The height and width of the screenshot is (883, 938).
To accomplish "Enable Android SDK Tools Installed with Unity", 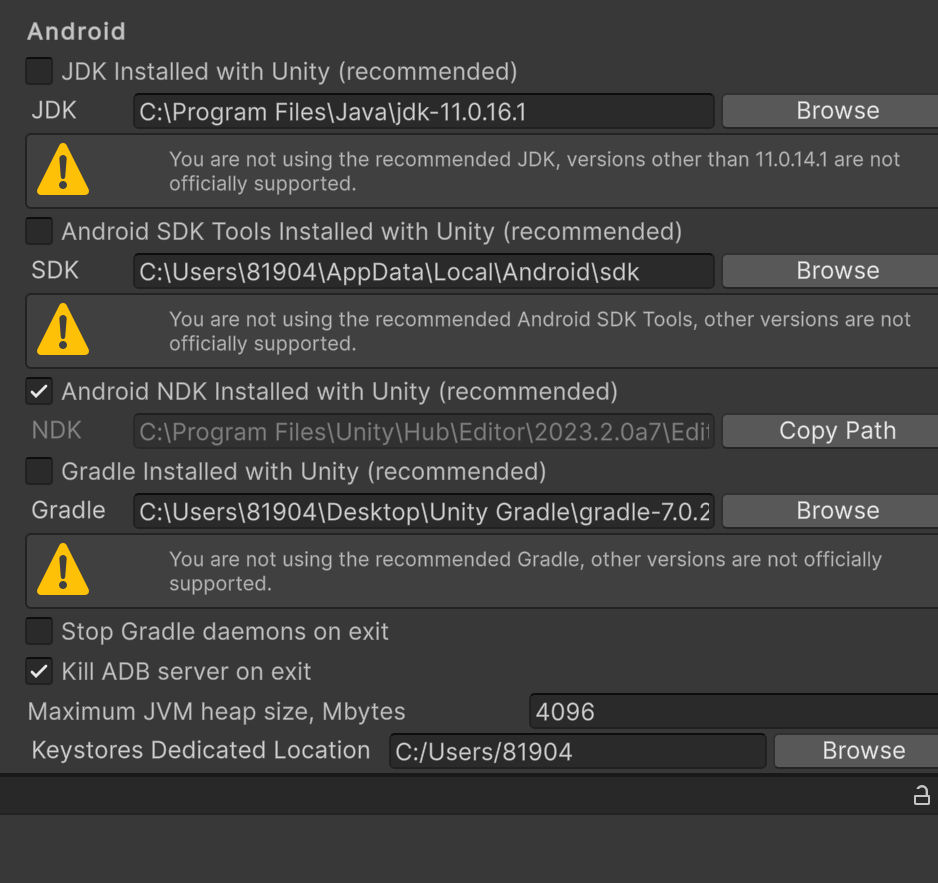I will click(38, 231).
